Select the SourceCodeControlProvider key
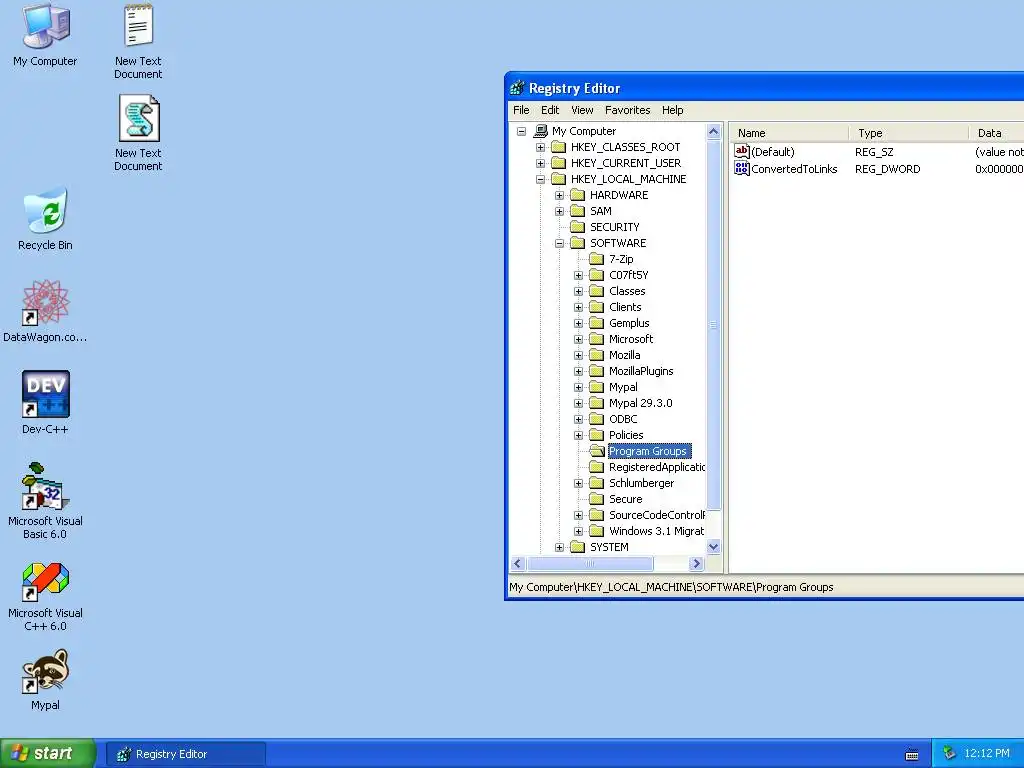1024x768 pixels. pos(657,515)
